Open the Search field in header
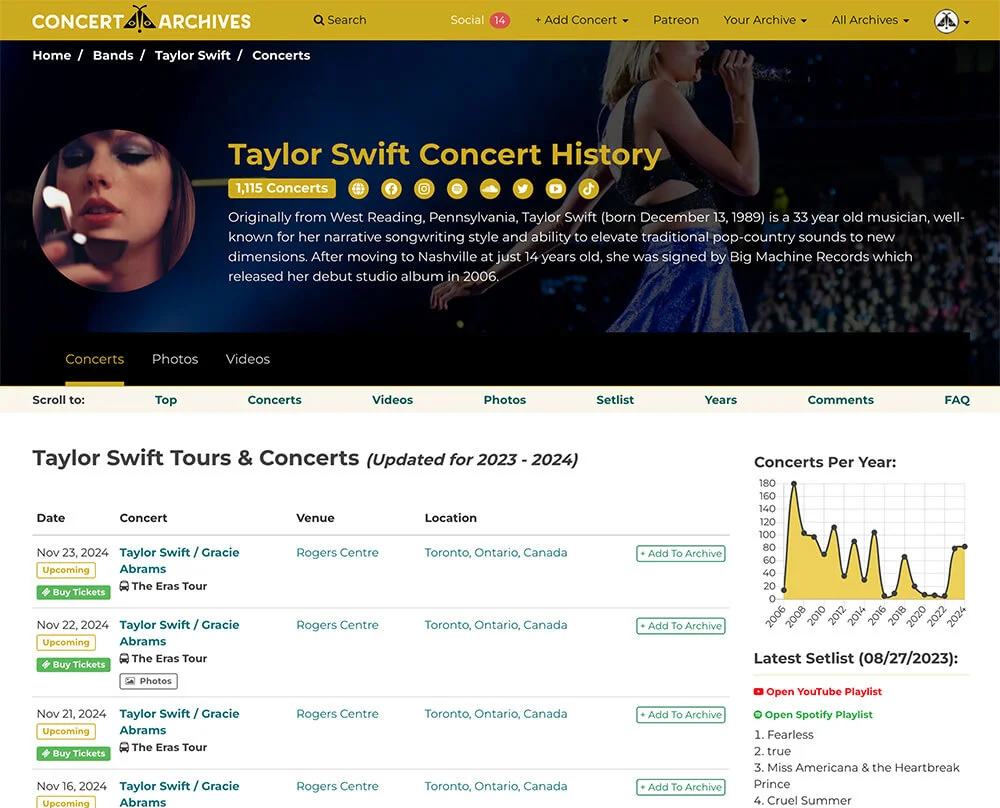1000x808 pixels. (340, 20)
